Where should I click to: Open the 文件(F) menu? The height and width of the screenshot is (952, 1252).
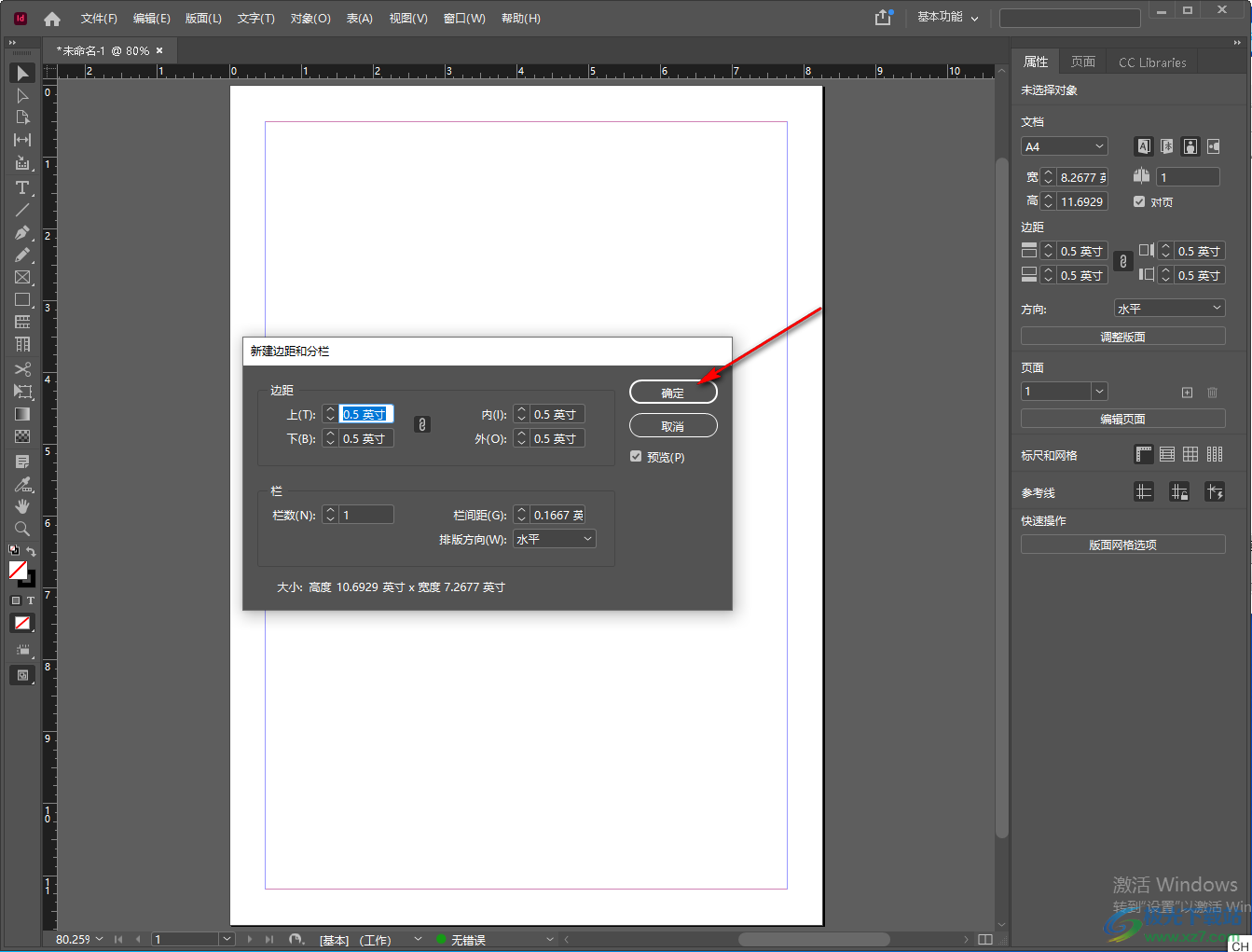click(x=99, y=19)
